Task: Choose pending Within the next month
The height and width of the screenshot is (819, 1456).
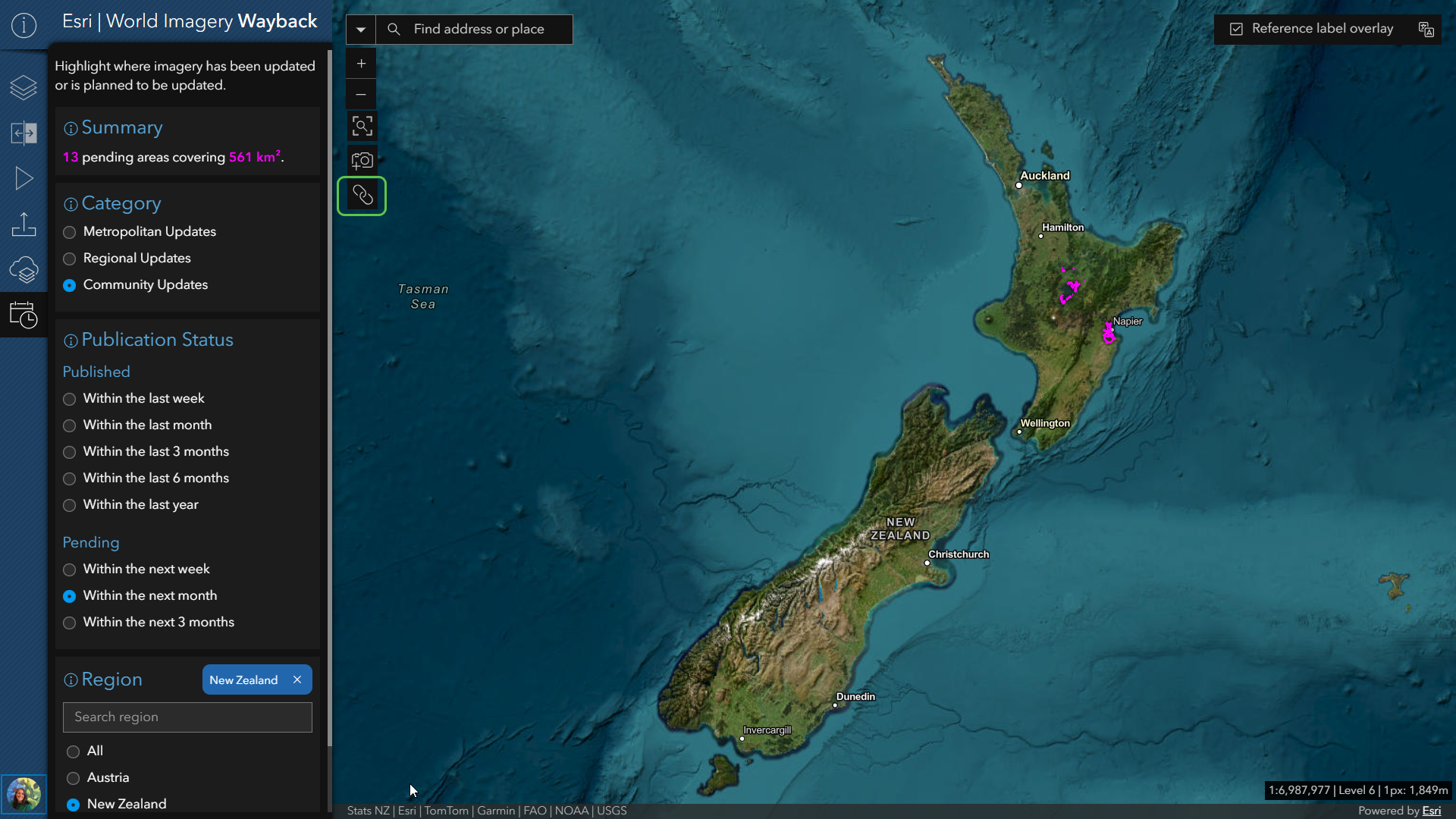Action: click(140, 596)
